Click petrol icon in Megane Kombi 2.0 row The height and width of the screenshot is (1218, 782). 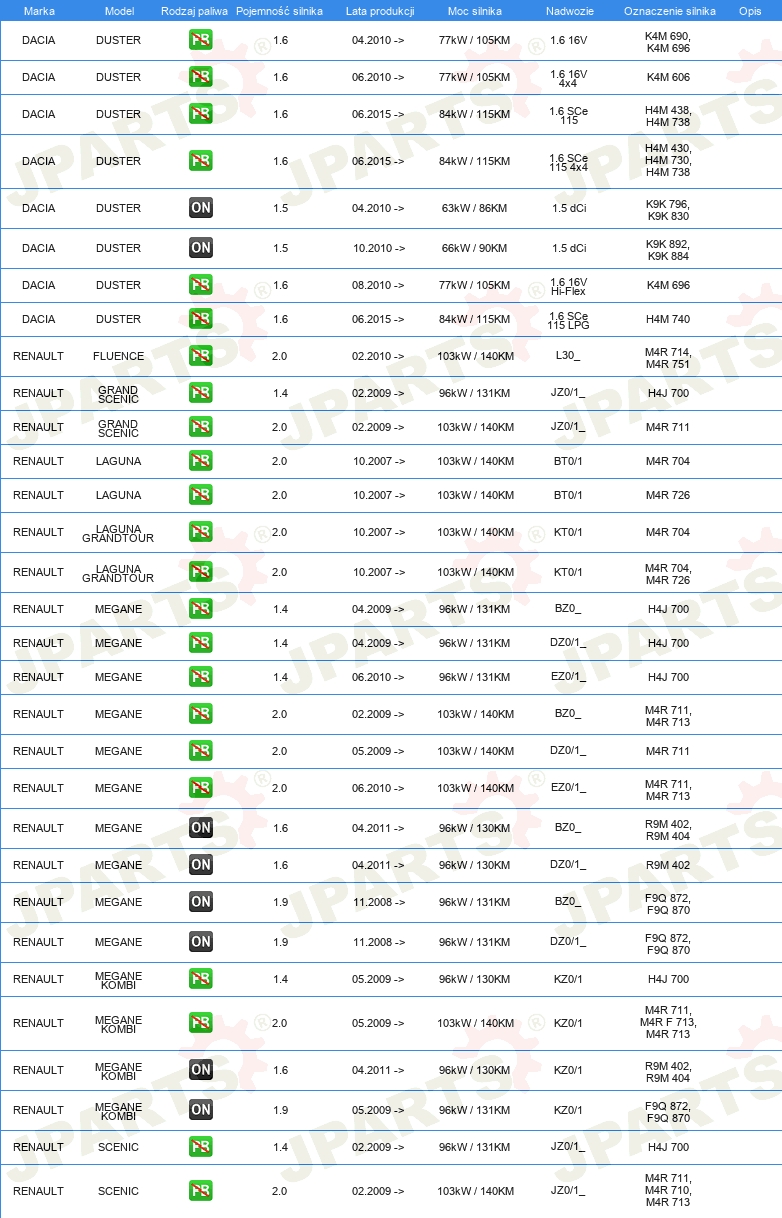point(201,1023)
